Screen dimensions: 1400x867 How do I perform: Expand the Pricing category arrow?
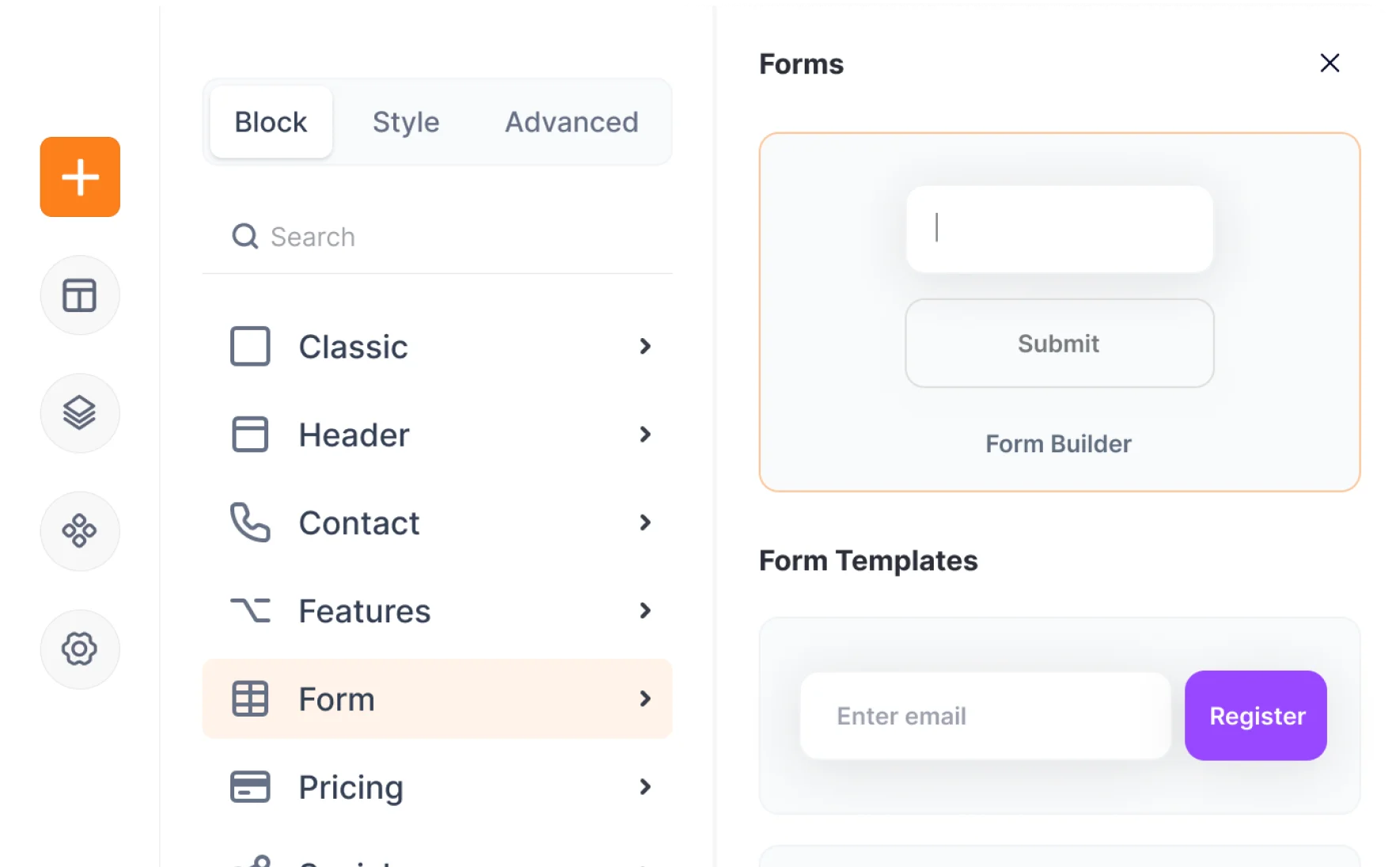click(x=645, y=787)
